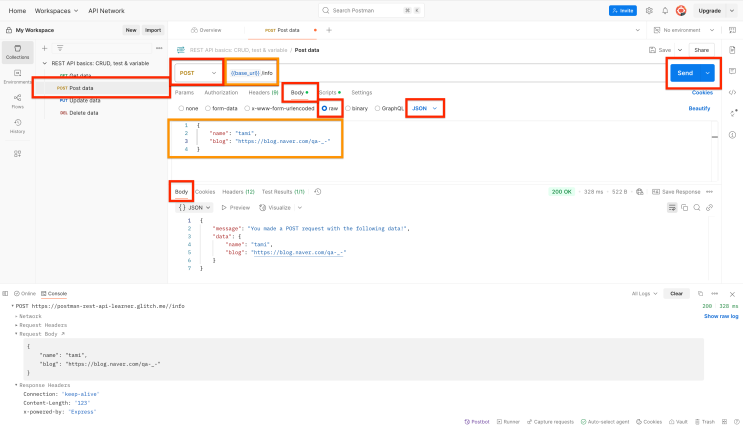This screenshot has height=427, width=743.
Task: Click the Import button
Action: point(153,30)
